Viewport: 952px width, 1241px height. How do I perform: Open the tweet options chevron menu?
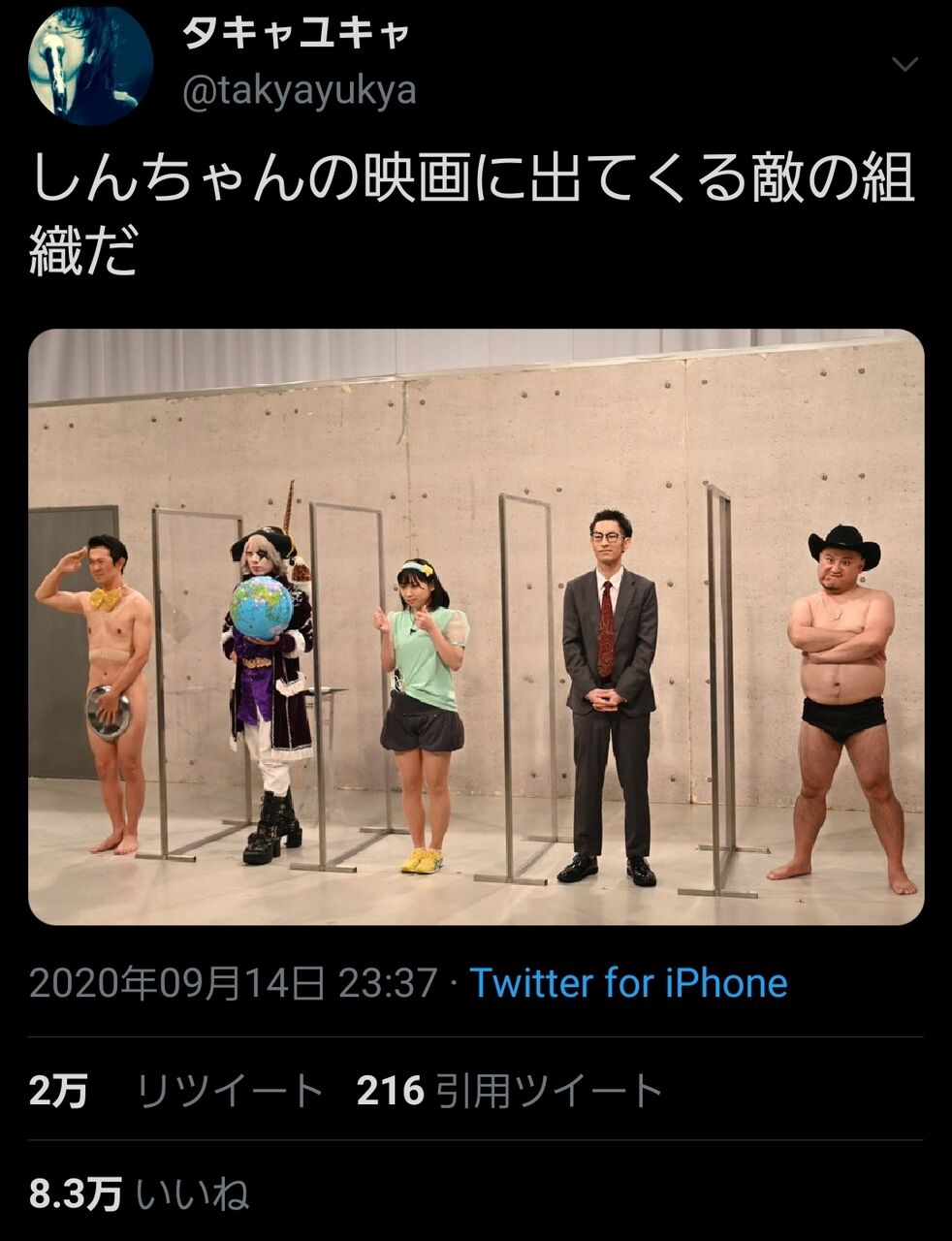coord(904,65)
